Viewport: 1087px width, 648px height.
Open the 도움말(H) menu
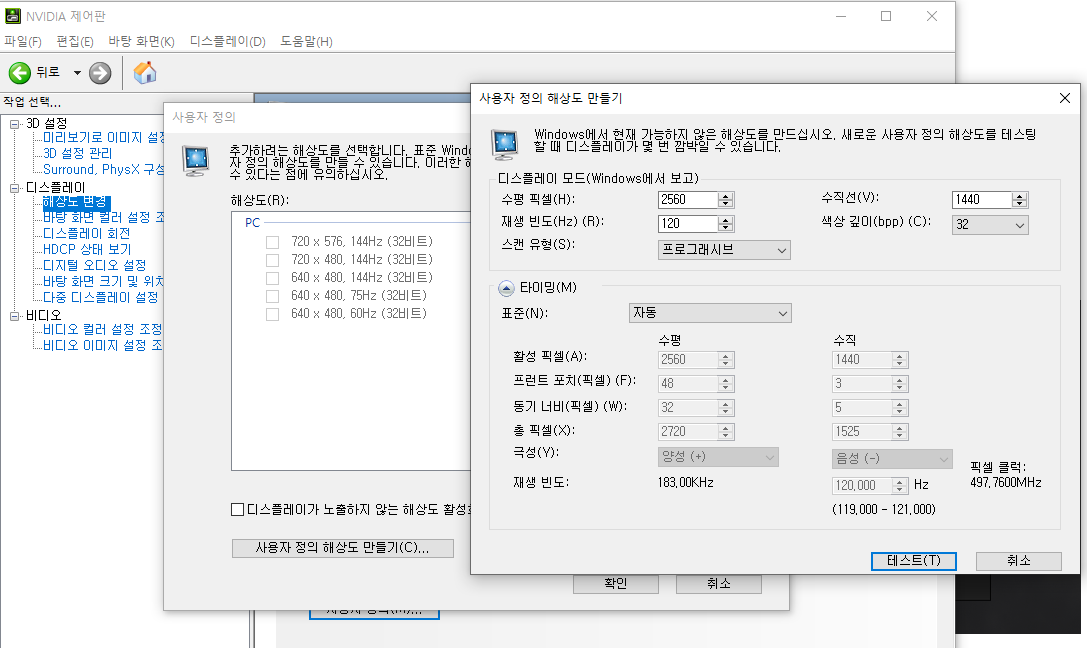[x=306, y=42]
